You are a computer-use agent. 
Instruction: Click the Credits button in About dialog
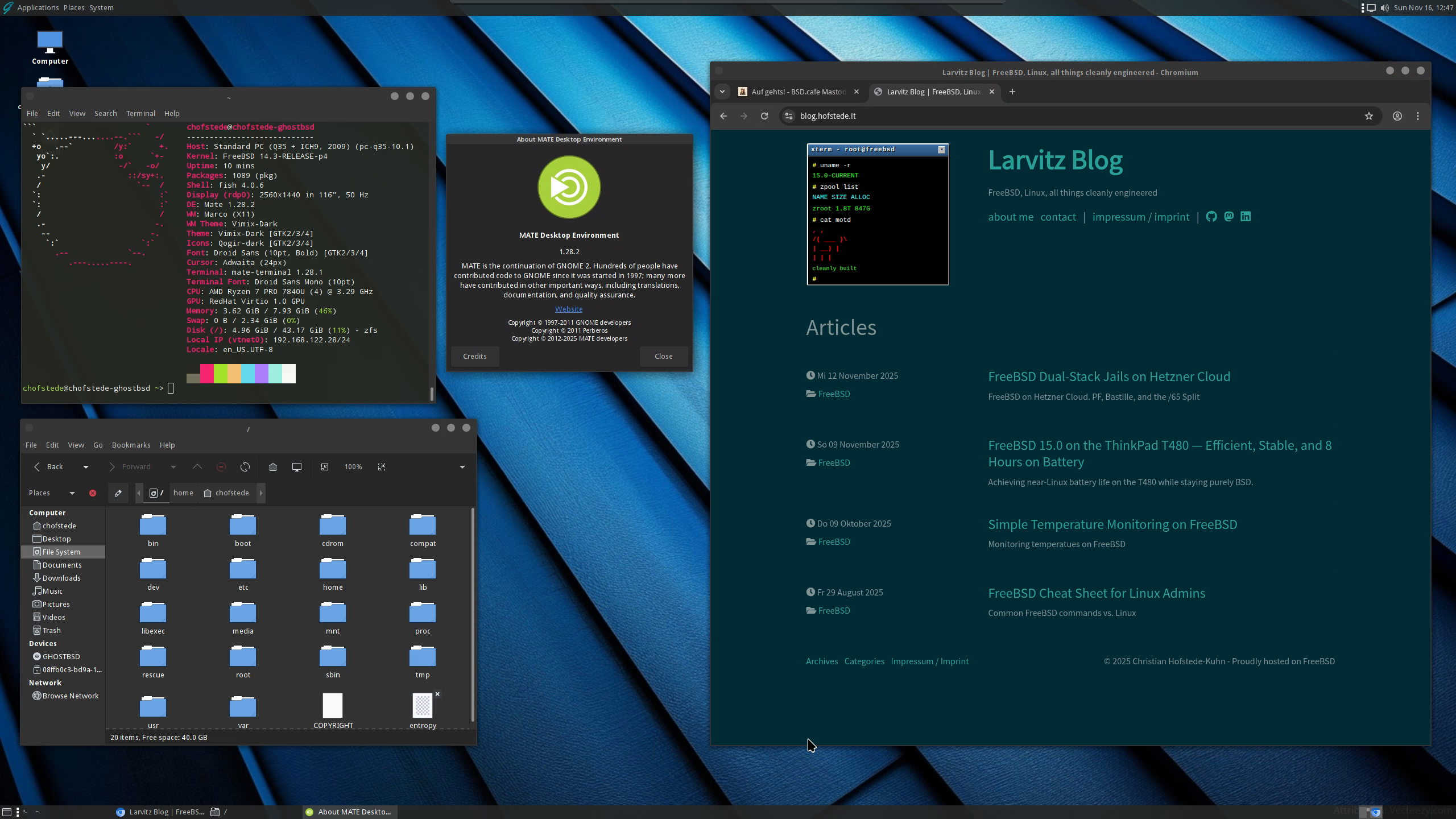pyautogui.click(x=474, y=357)
